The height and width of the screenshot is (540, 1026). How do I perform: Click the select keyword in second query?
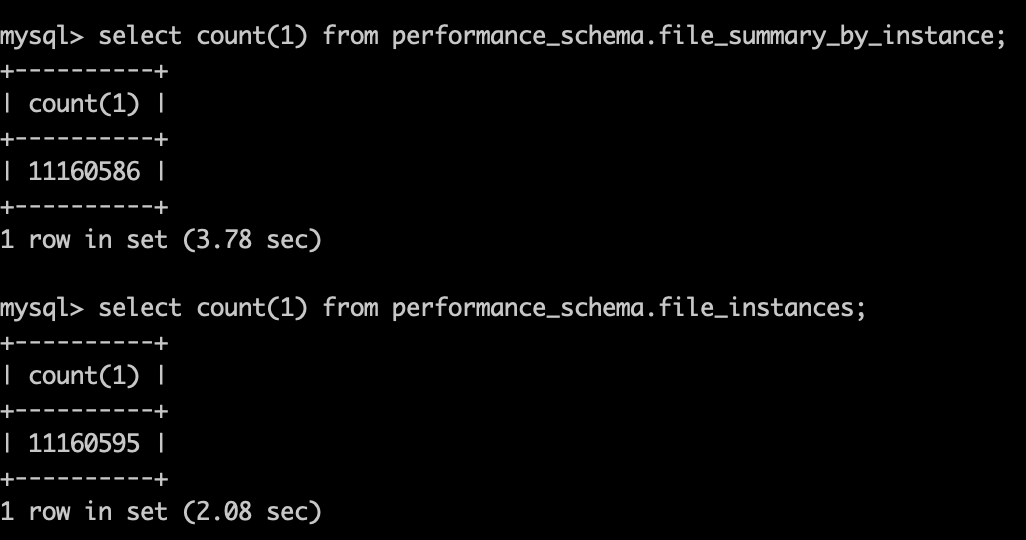point(140,308)
